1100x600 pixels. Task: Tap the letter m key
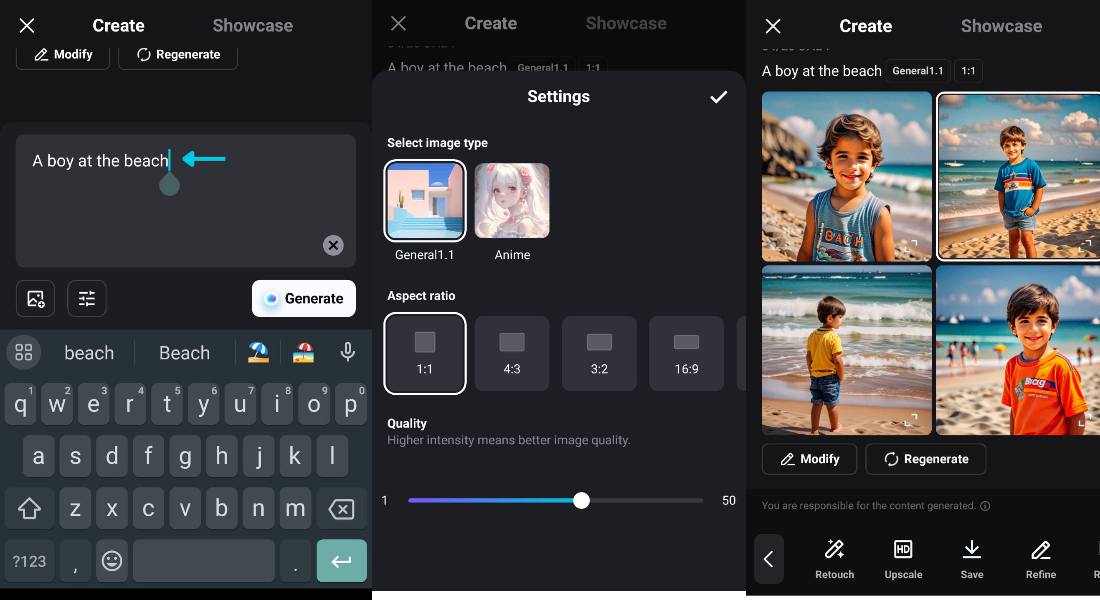(295, 508)
